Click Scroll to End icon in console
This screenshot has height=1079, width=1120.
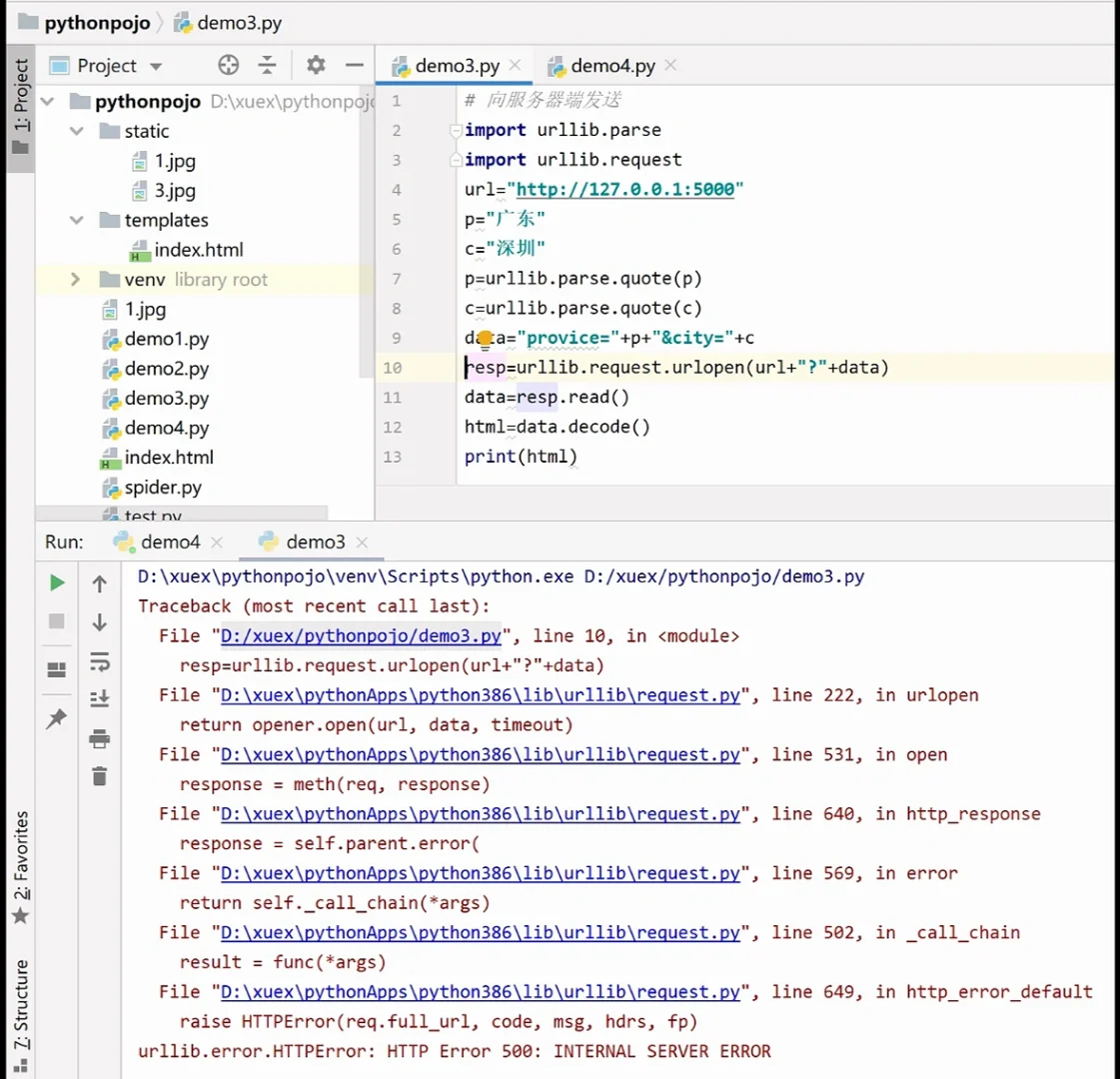coord(99,698)
